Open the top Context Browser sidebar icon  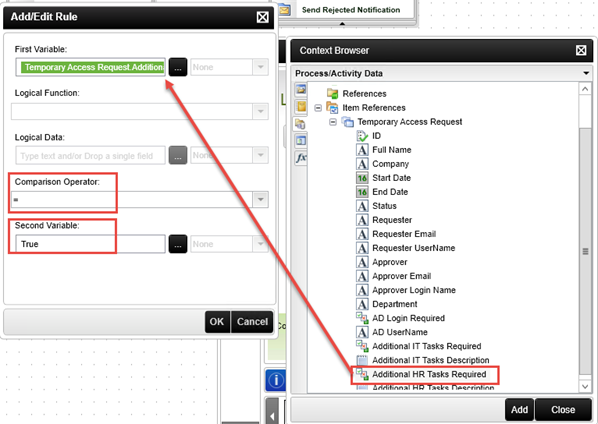pyautogui.click(x=301, y=90)
